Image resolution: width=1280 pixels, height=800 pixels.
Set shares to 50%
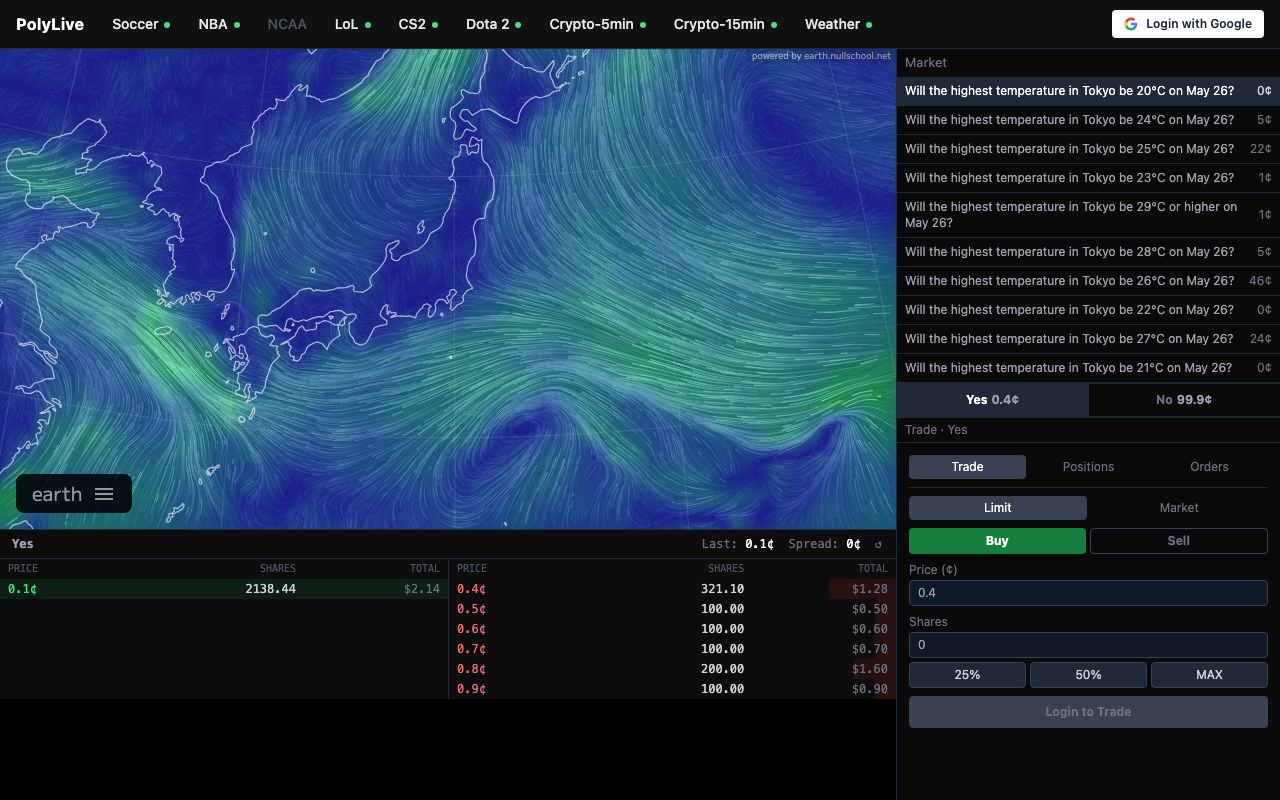pyautogui.click(x=1088, y=675)
